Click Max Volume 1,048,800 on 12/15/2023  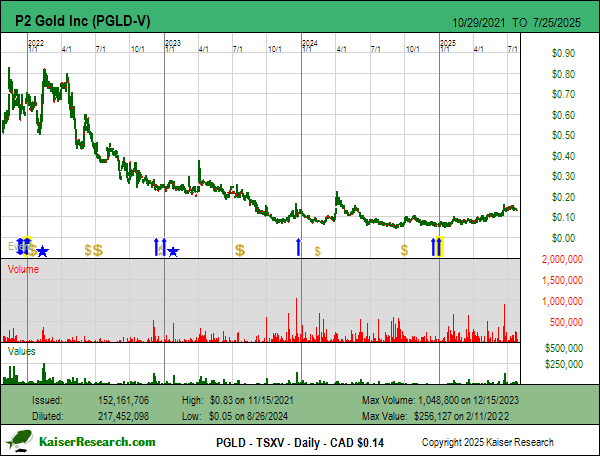point(440,400)
